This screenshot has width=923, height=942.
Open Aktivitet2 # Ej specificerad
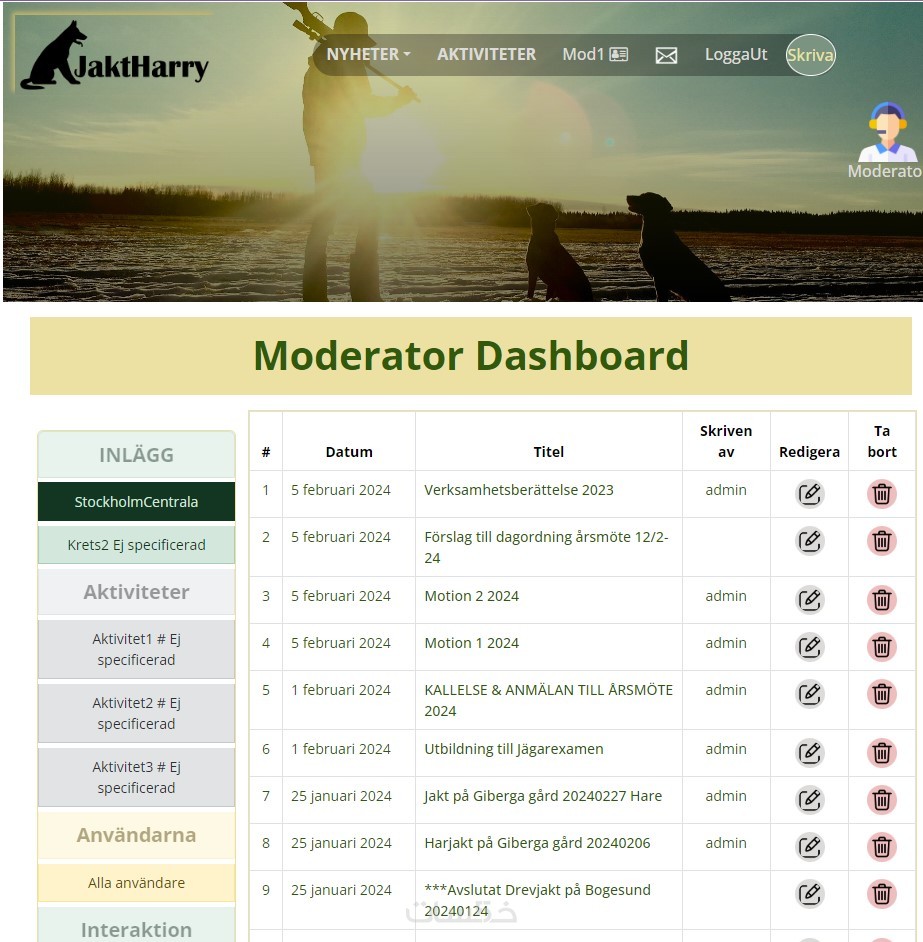(136, 714)
